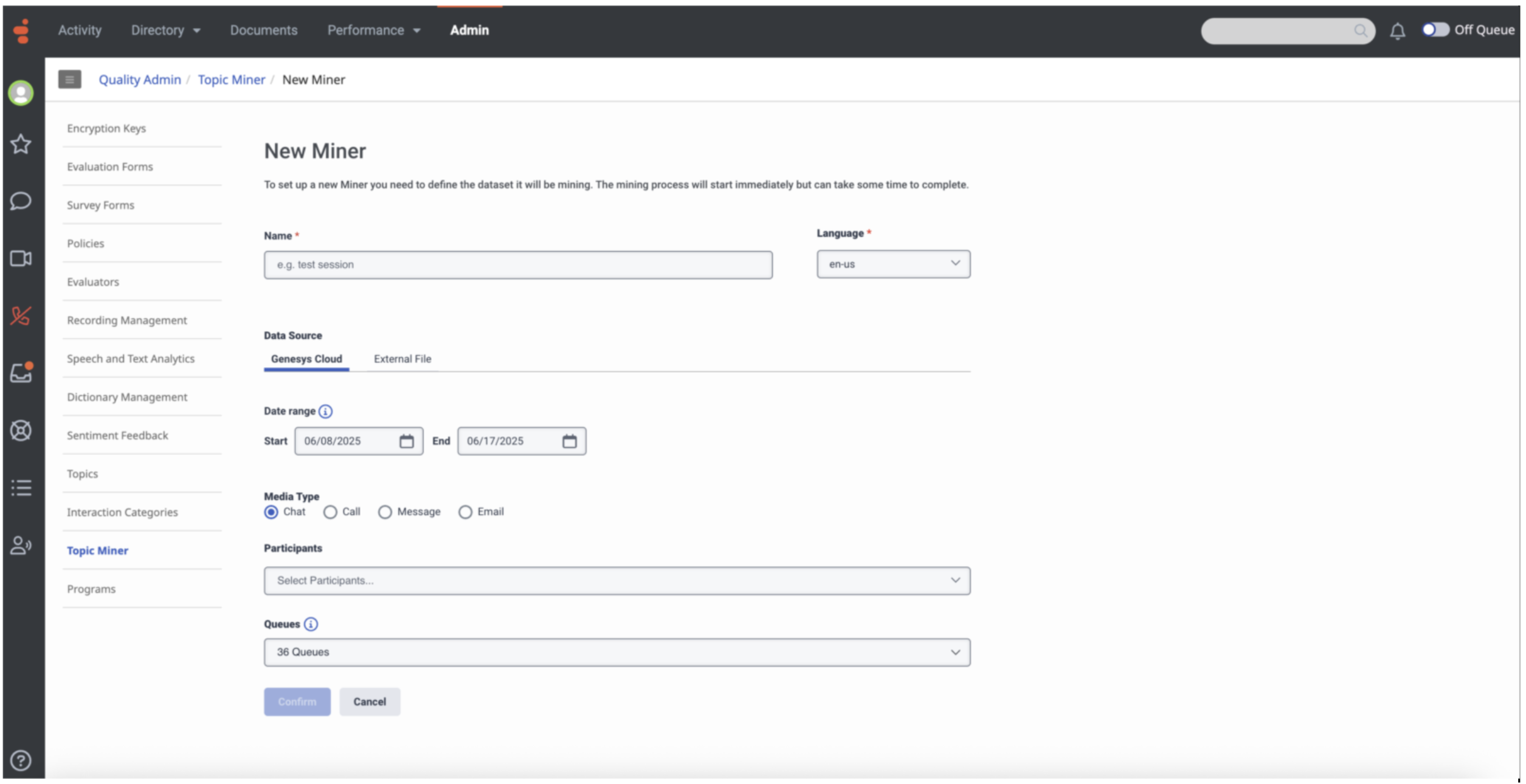
Task: Click the Cancel button
Action: [x=369, y=702]
